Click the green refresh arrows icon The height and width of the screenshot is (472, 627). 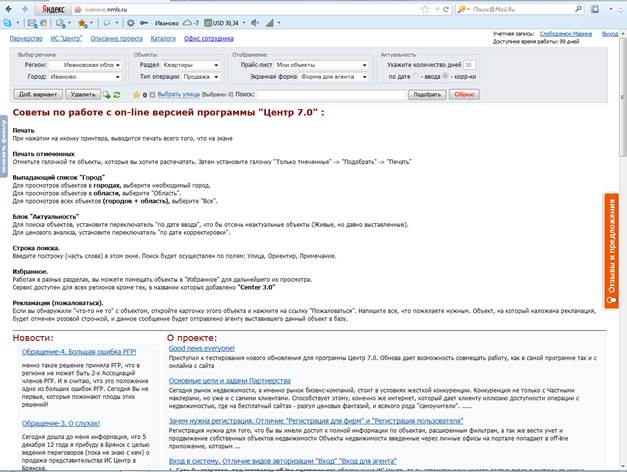coord(117,95)
